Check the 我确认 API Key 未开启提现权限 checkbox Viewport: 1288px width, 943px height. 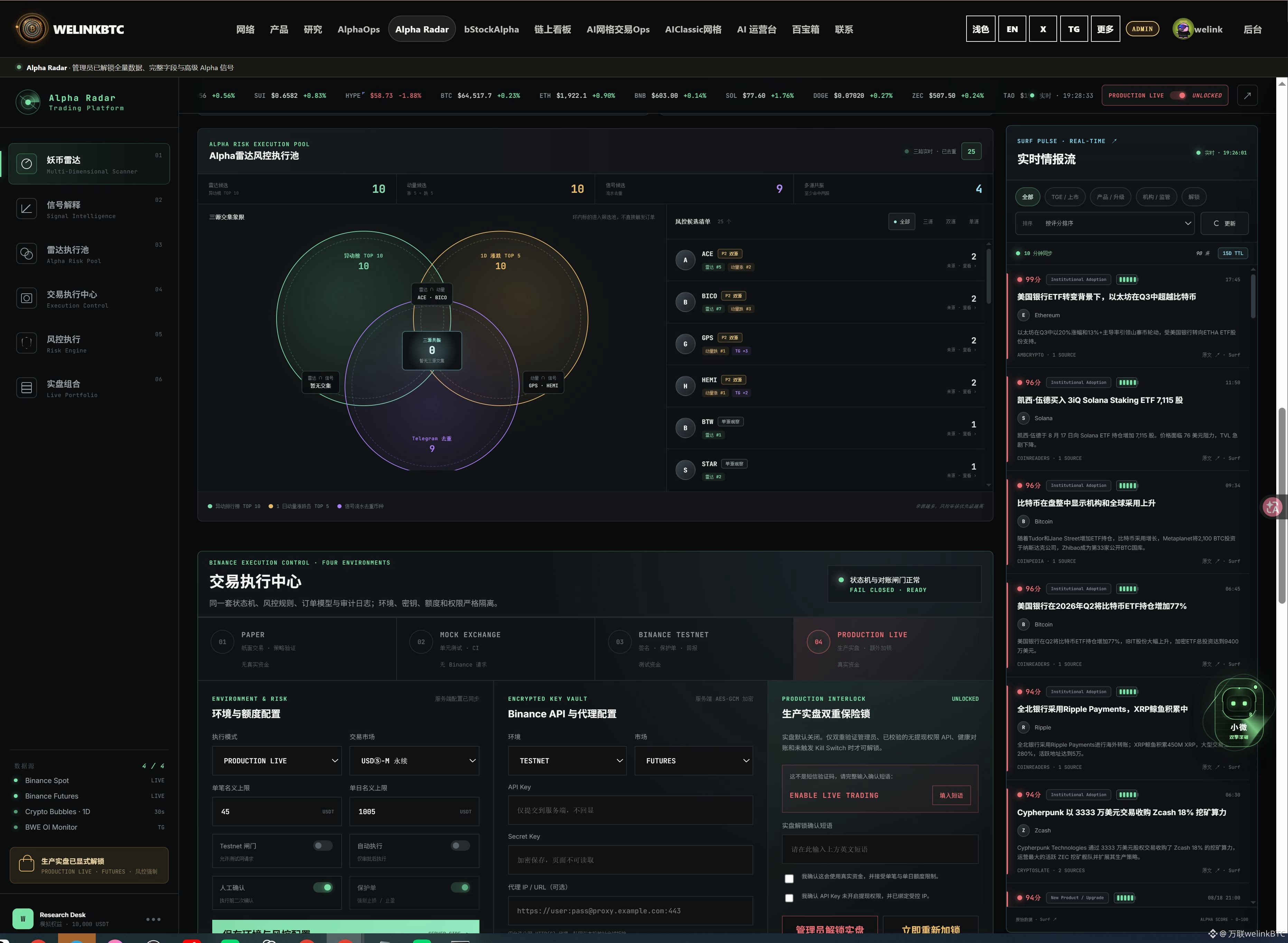tap(789, 898)
